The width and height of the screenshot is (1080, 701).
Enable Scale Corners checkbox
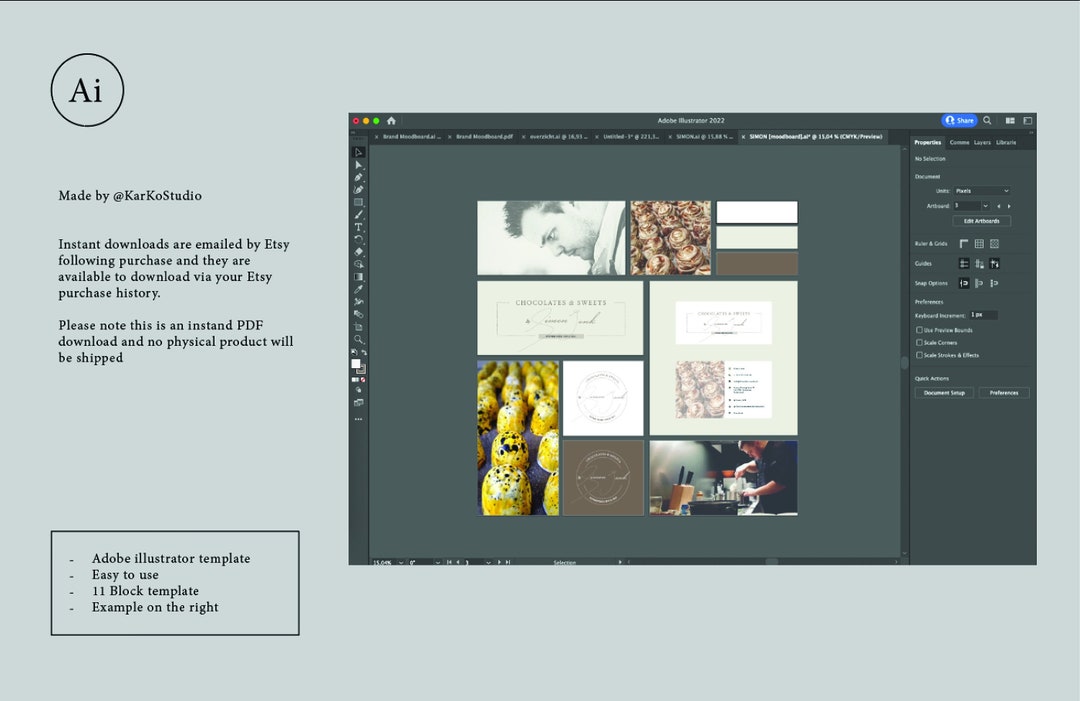click(x=919, y=342)
